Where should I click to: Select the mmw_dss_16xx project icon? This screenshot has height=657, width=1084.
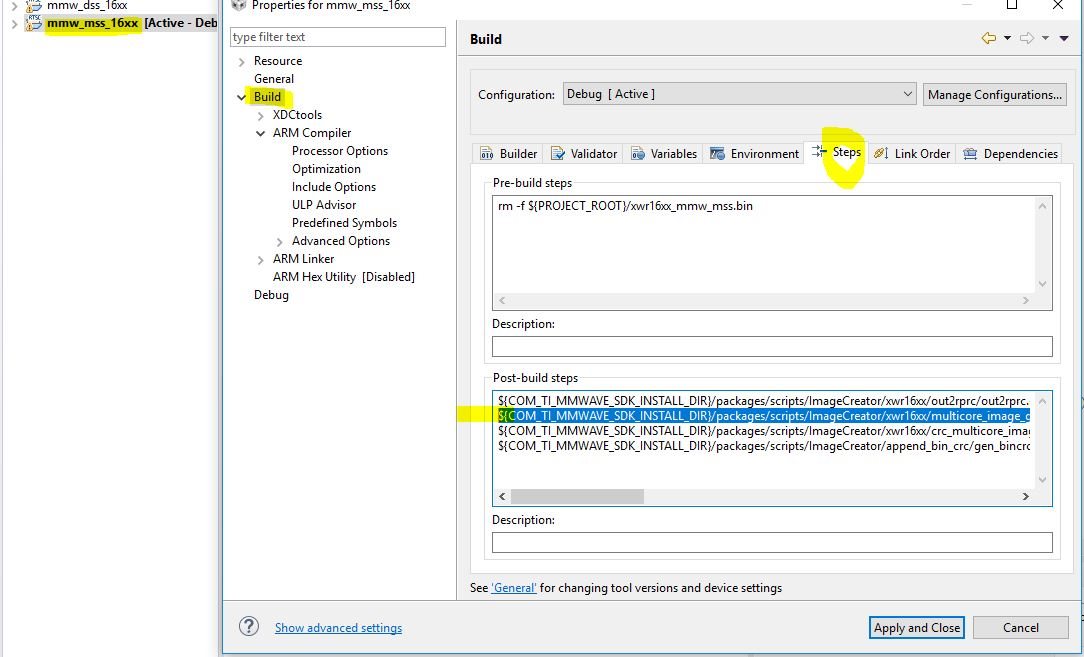coord(32,6)
